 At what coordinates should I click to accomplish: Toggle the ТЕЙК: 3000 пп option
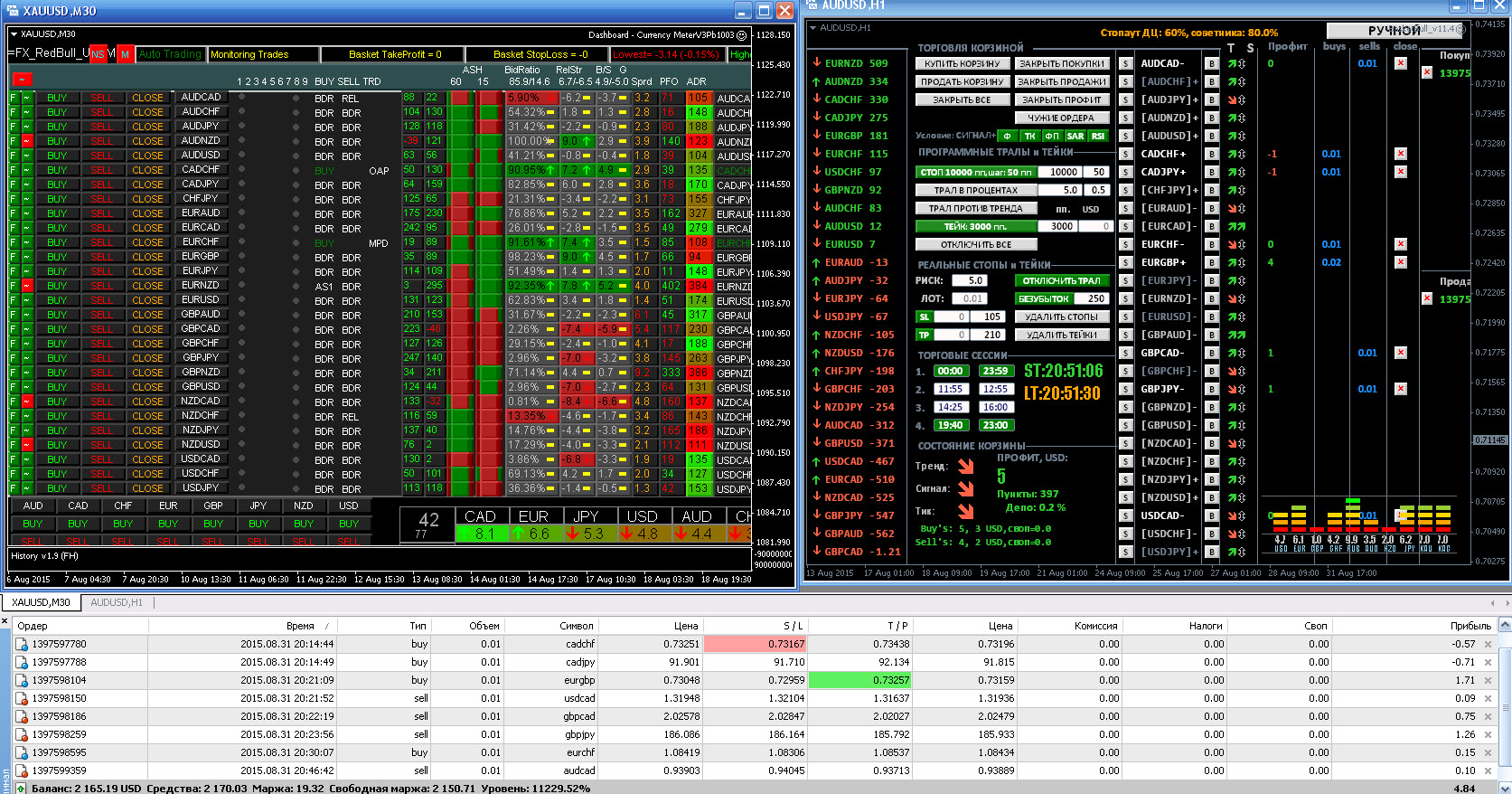coord(976,226)
